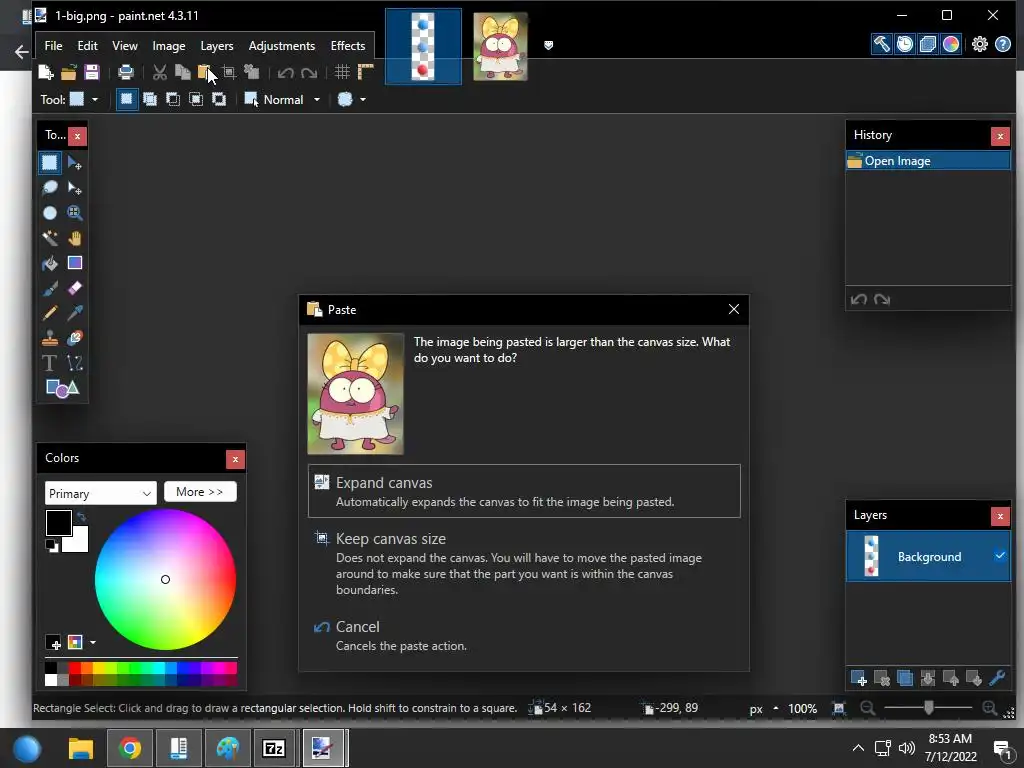This screenshot has width=1024, height=768.
Task: Select the Paint Bucket tool
Action: pos(50,263)
